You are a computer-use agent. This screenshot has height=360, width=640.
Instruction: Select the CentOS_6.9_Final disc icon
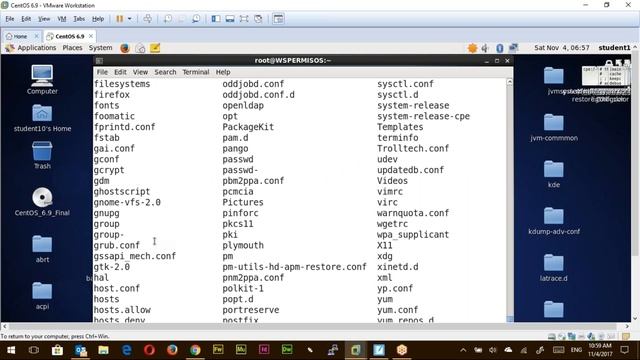tap(42, 202)
